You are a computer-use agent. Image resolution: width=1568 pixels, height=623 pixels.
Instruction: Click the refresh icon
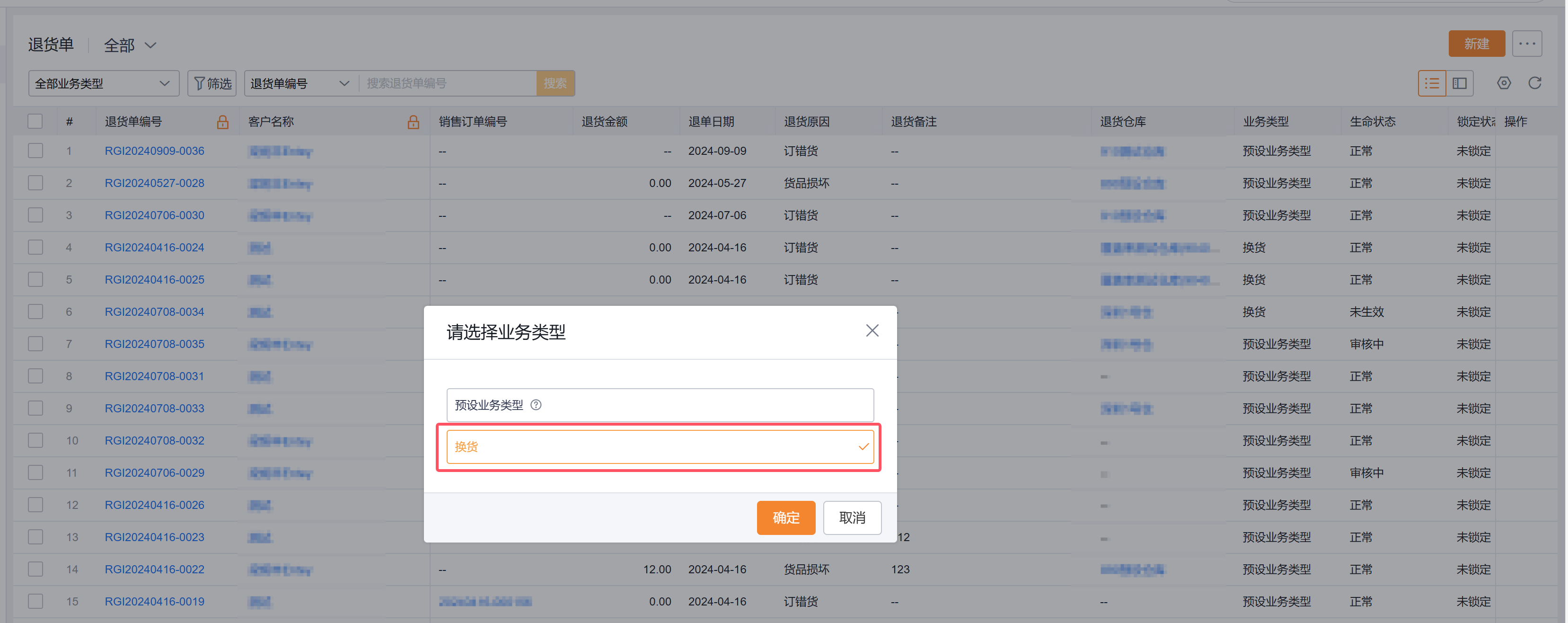[1534, 83]
